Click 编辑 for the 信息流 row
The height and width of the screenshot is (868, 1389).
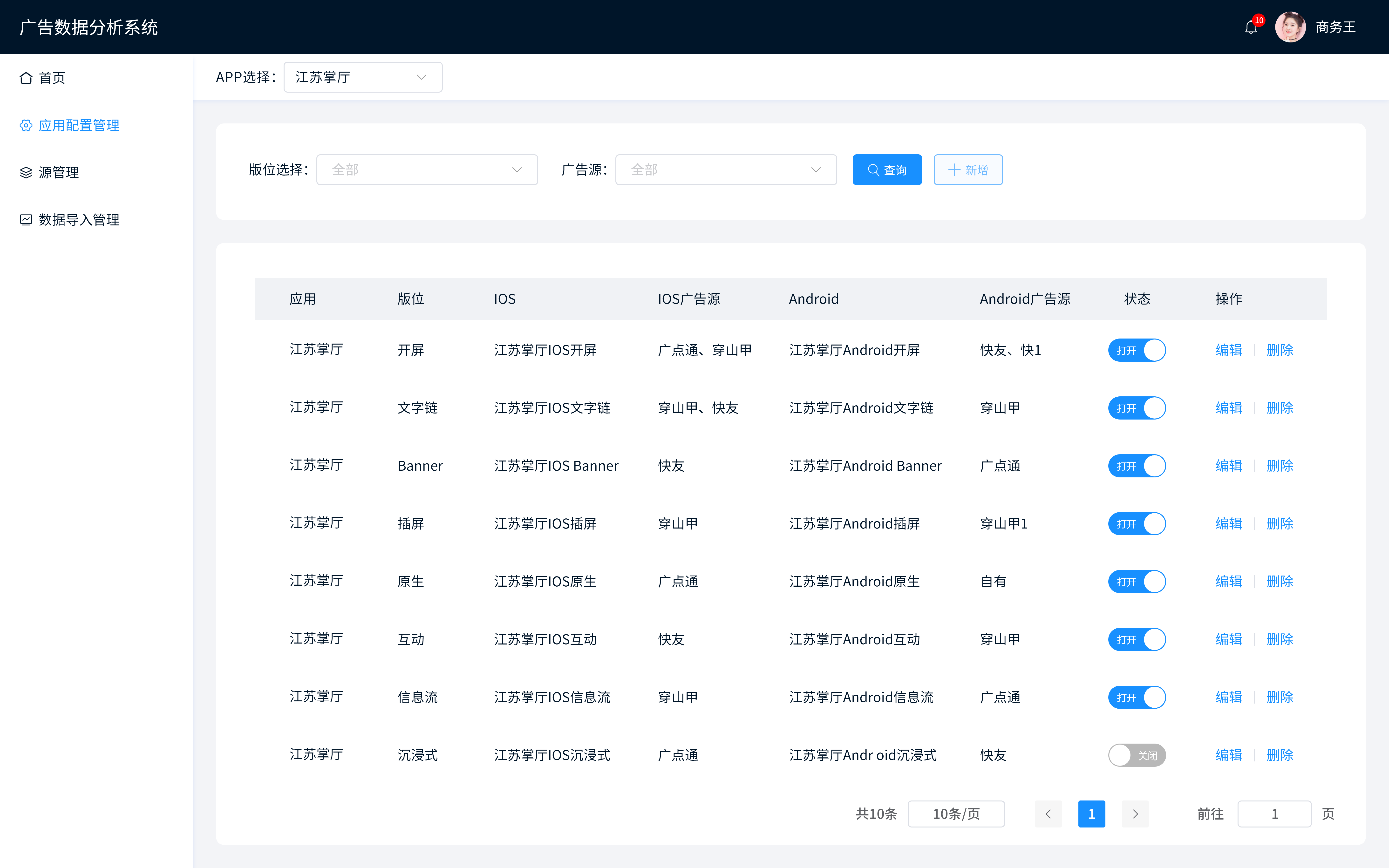pos(1229,698)
